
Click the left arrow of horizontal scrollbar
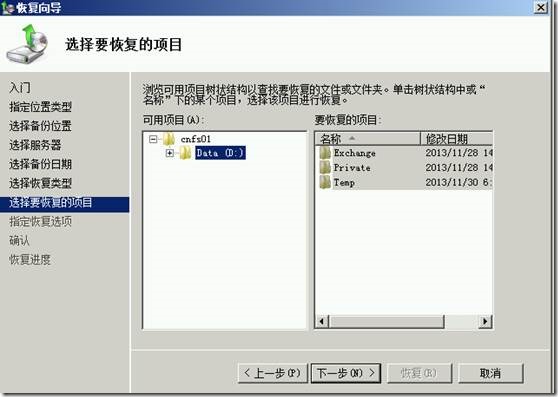tap(322, 322)
